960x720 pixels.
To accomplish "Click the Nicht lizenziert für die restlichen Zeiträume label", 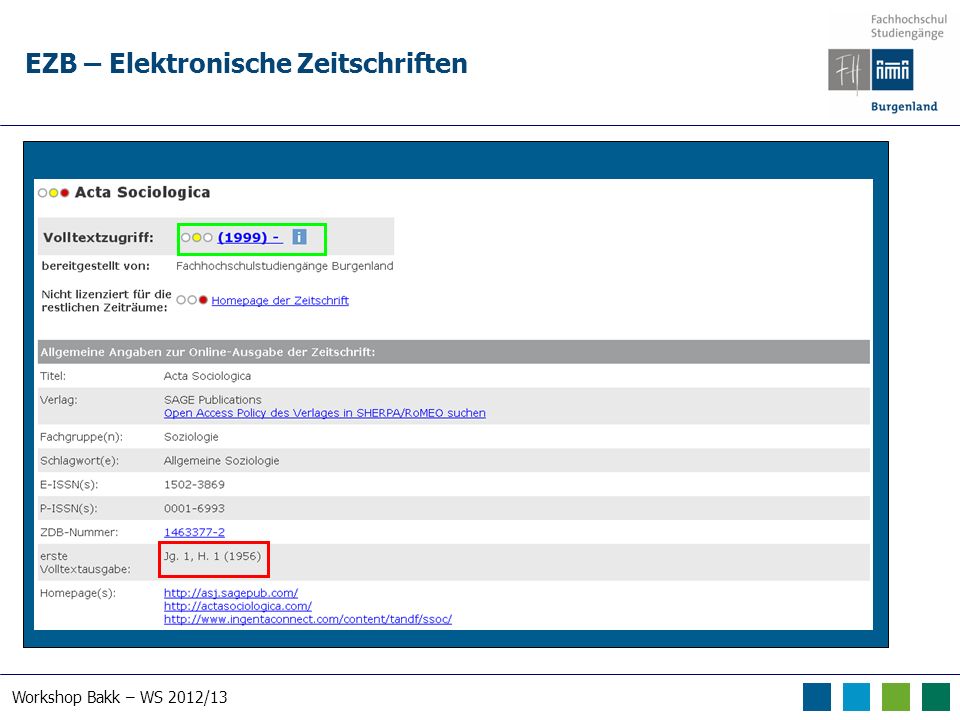I will pos(106,301).
